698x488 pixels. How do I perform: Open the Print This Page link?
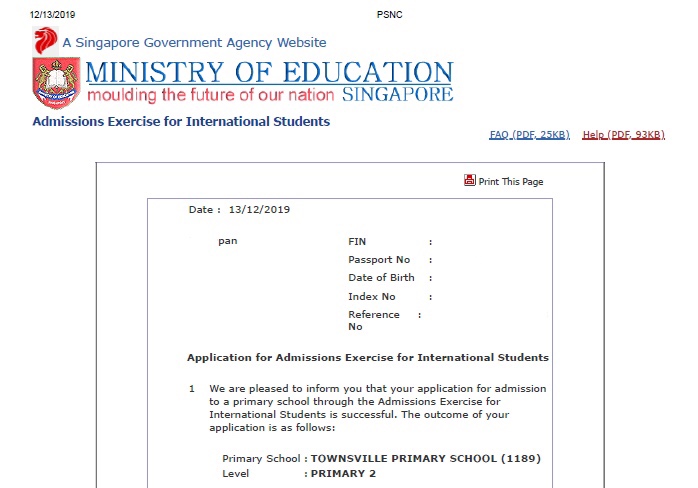(x=511, y=182)
